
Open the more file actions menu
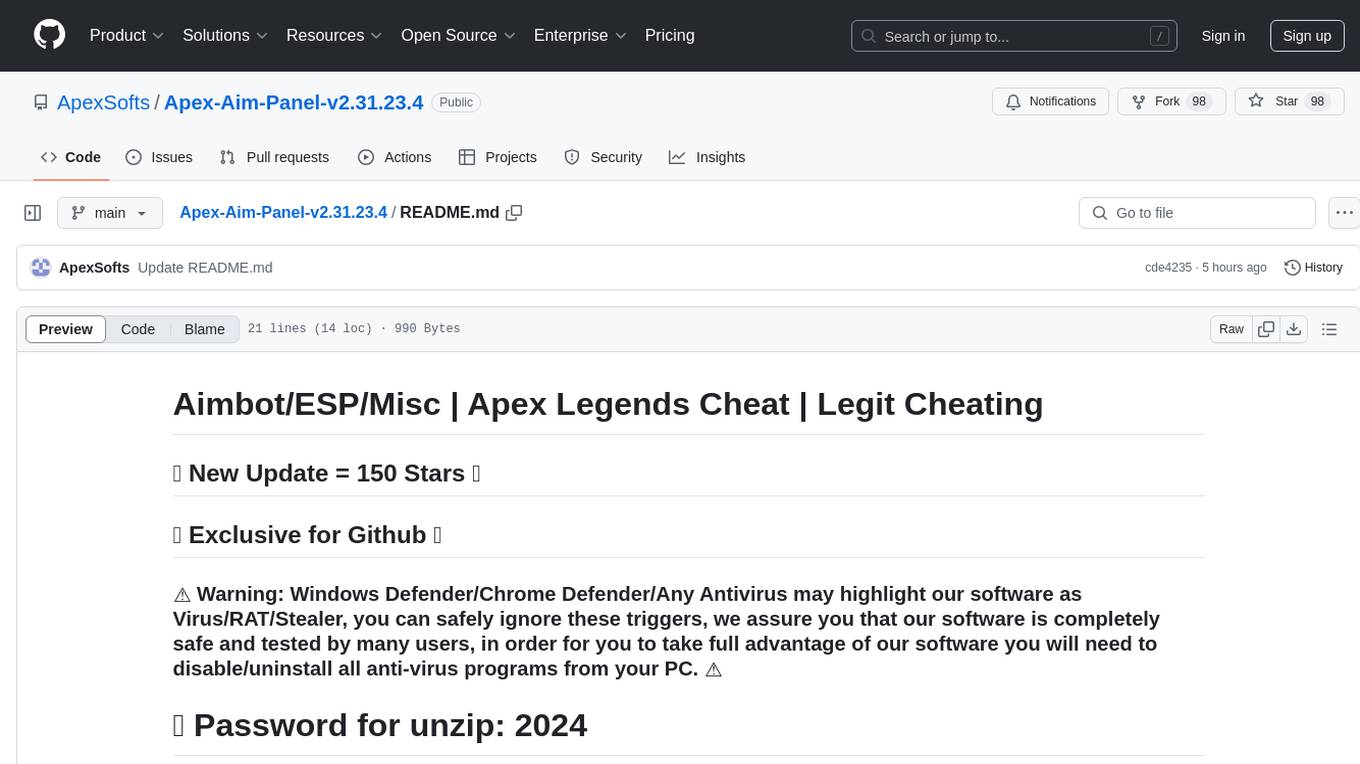(1344, 213)
